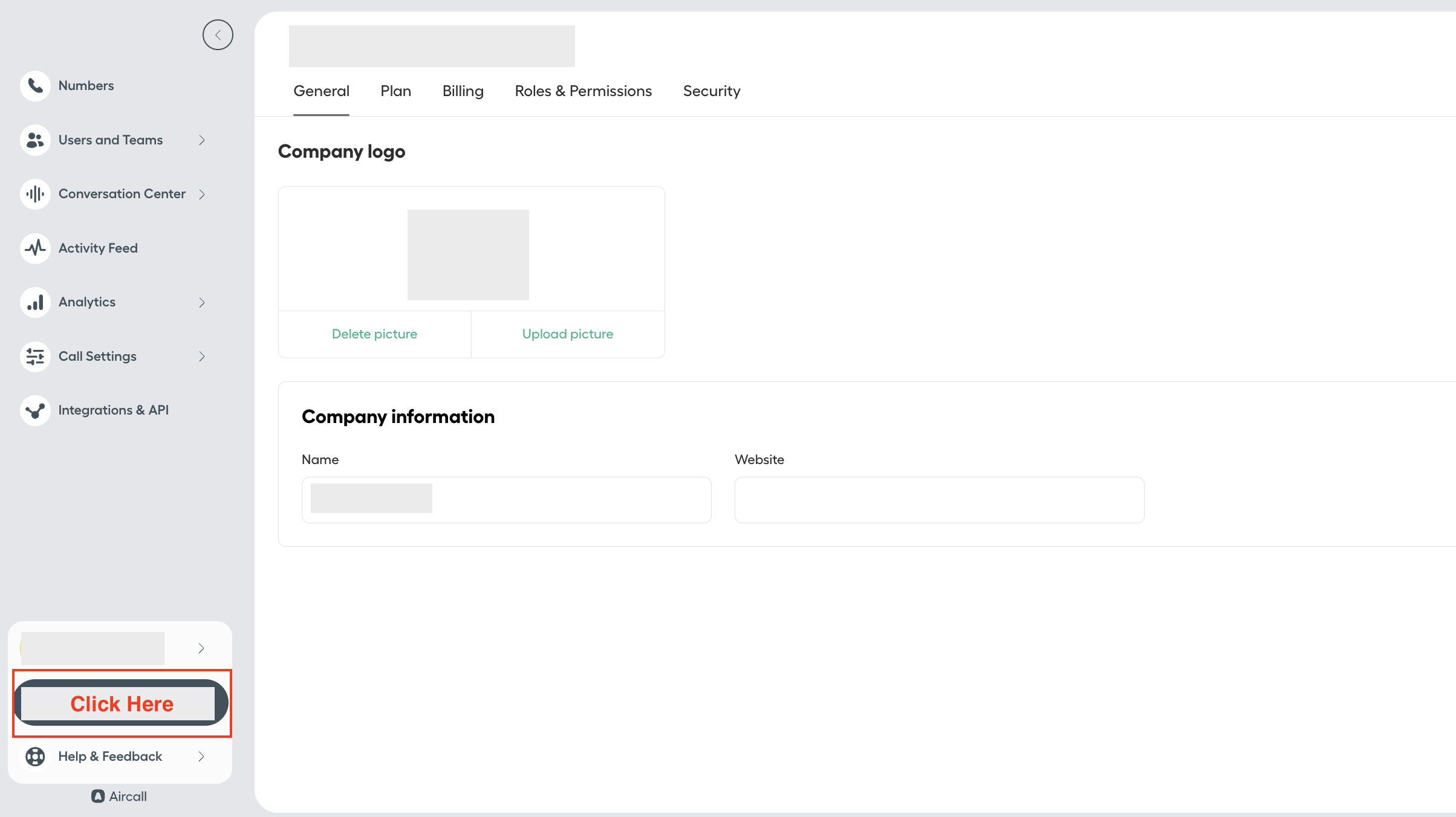The height and width of the screenshot is (817, 1456).
Task: Expand the Users and Teams chevron
Action: [202, 140]
